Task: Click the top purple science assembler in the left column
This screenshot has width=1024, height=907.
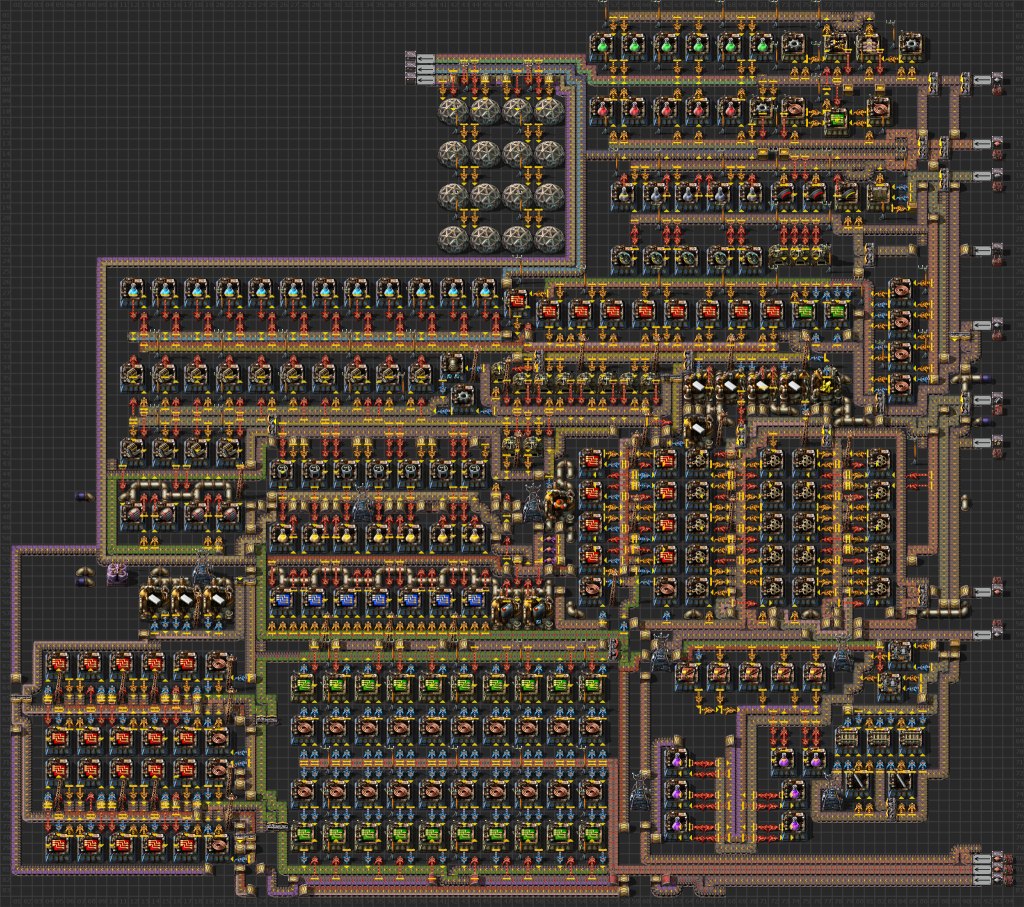Action: (x=677, y=761)
